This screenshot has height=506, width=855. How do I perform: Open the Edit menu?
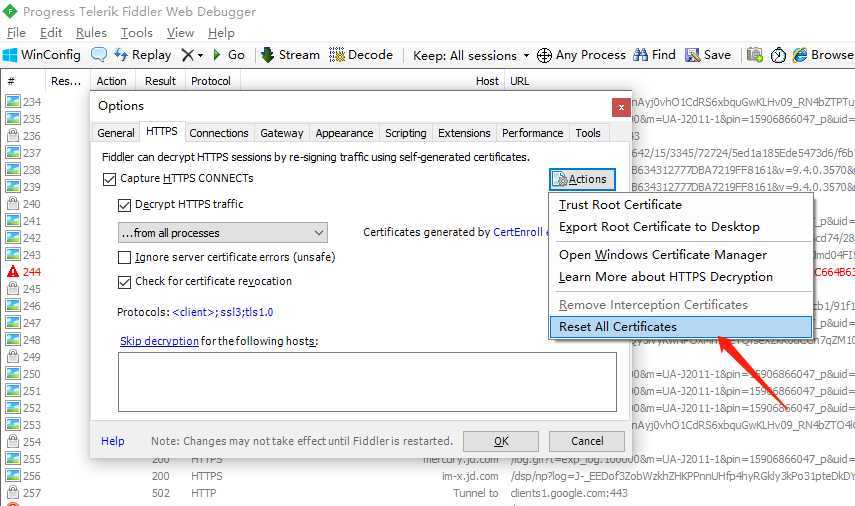51,33
